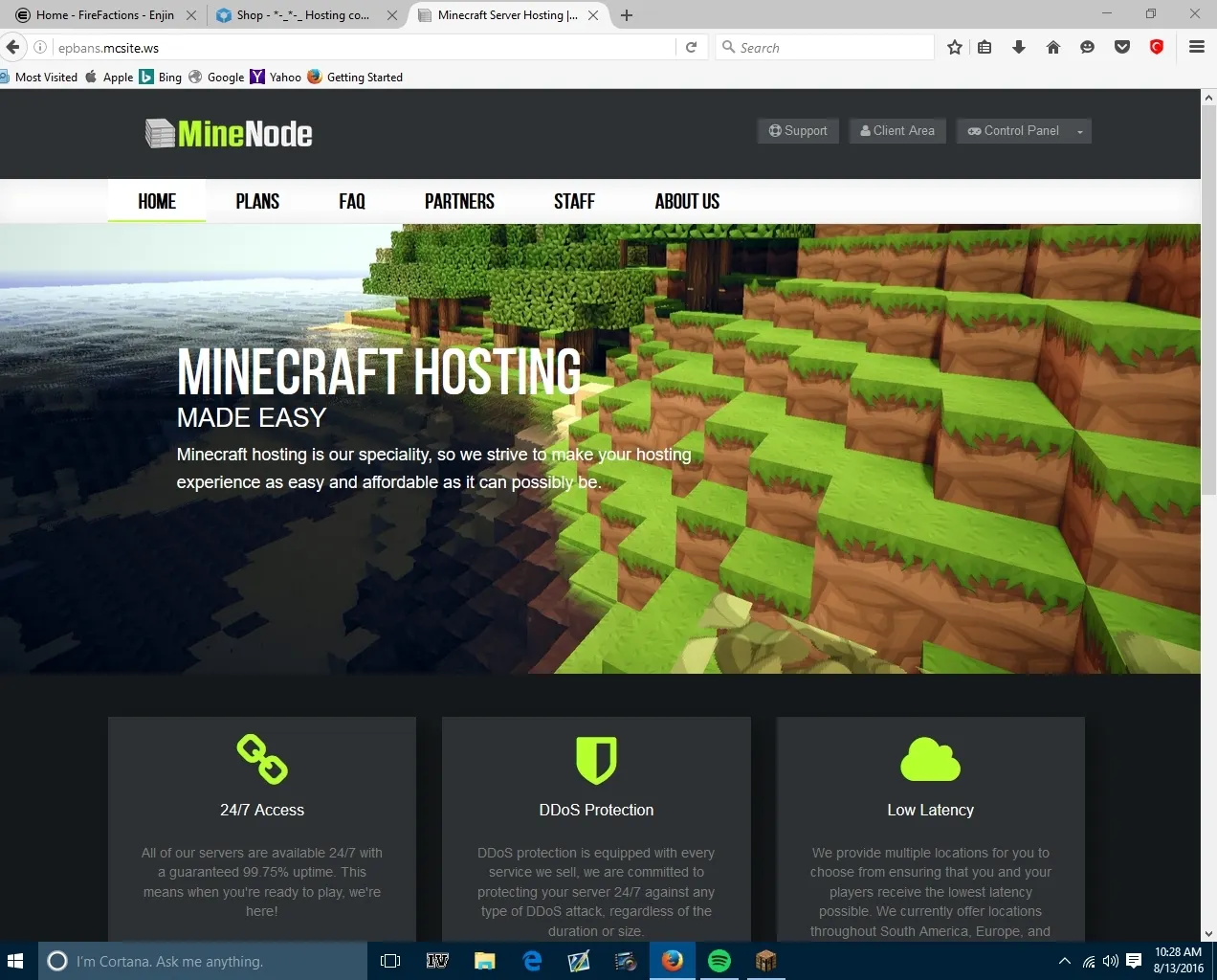Open the volume control in system tray
Screen dimensions: 1217x980
1110,961
